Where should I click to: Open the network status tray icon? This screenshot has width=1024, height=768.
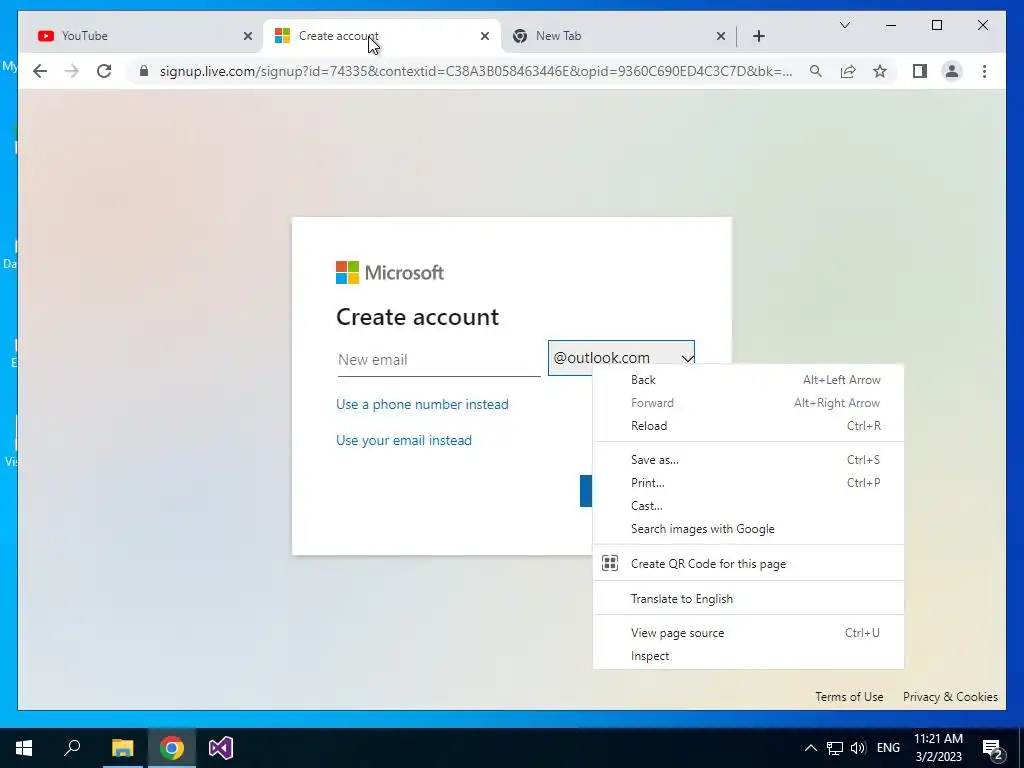[835, 748]
